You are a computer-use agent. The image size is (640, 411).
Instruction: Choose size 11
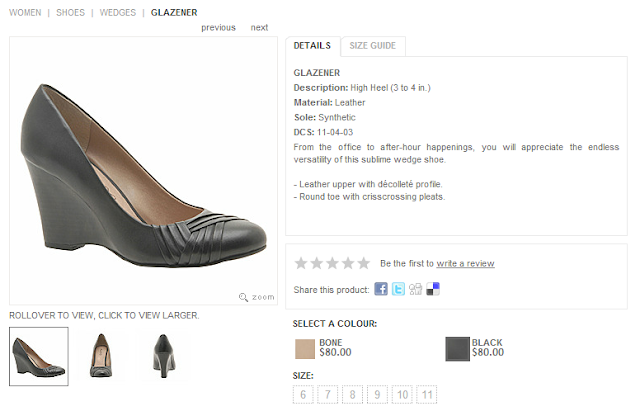427,395
